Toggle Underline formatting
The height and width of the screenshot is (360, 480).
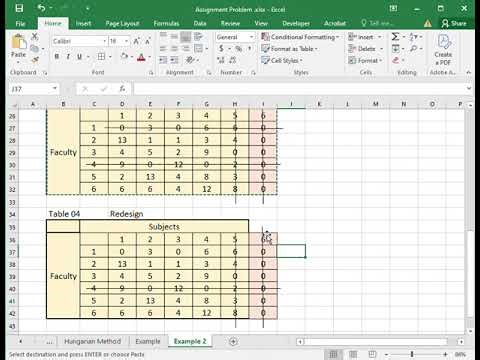[x=79, y=57]
